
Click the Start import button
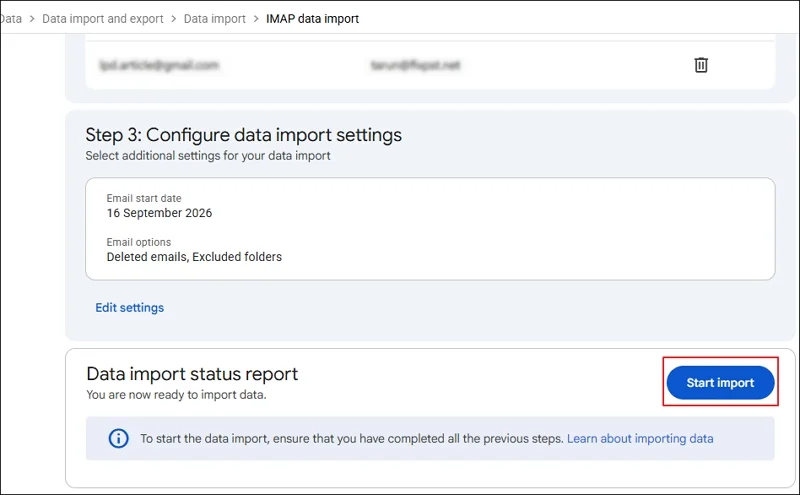tap(720, 382)
